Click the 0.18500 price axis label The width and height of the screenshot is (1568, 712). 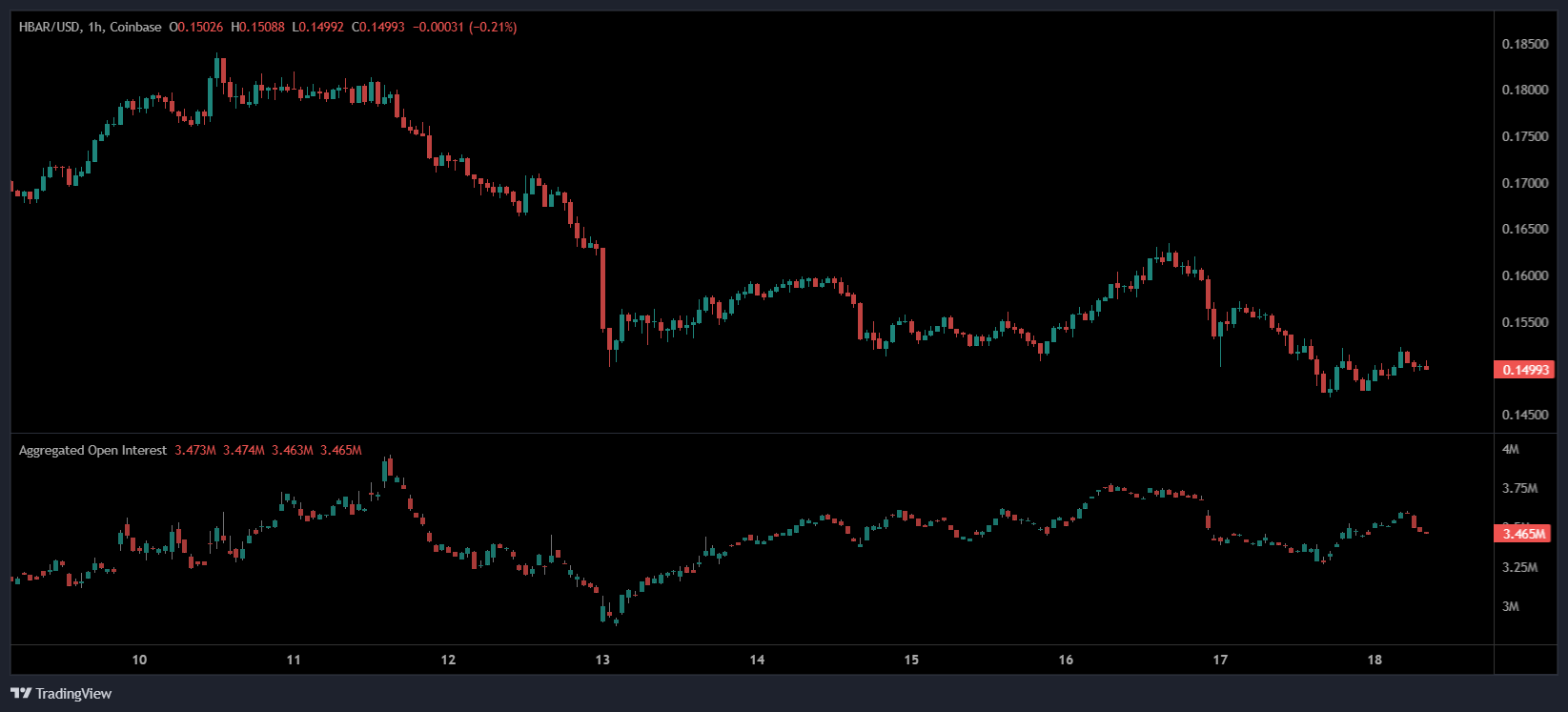pyautogui.click(x=1524, y=44)
